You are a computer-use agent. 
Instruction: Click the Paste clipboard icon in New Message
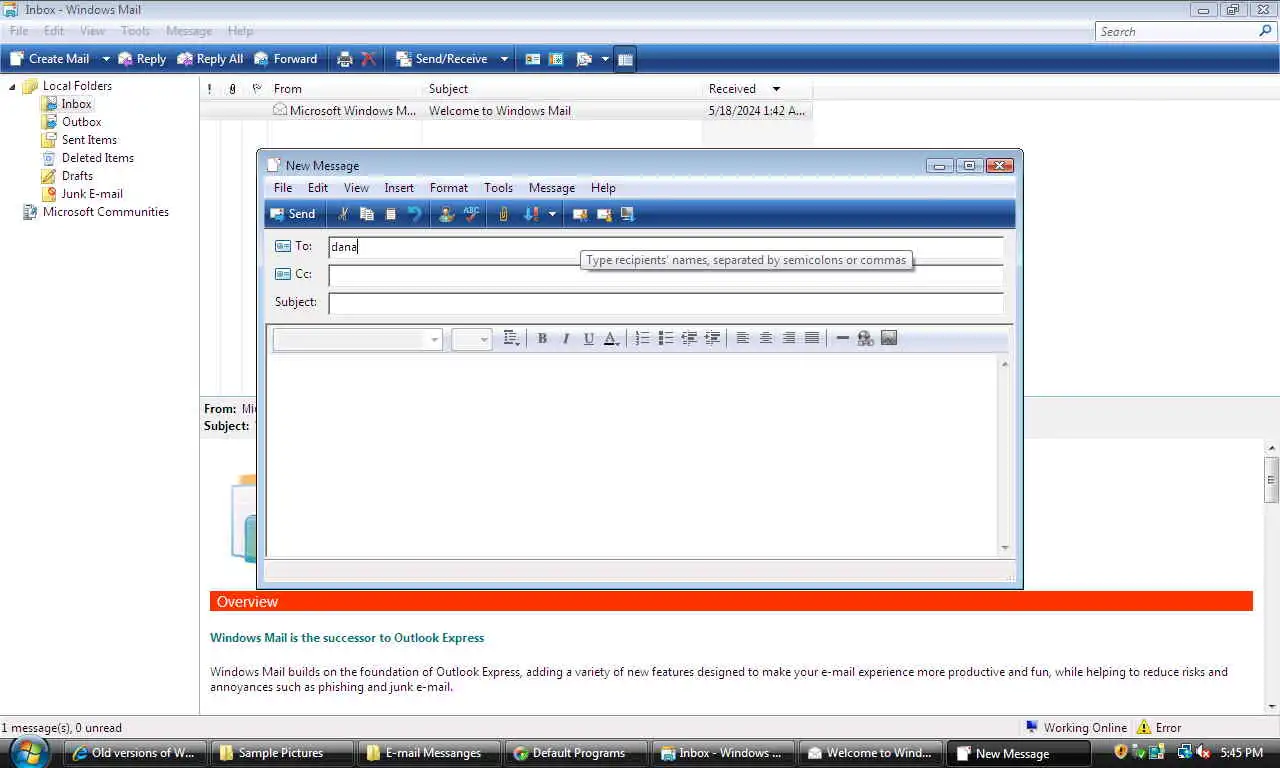[391, 214]
